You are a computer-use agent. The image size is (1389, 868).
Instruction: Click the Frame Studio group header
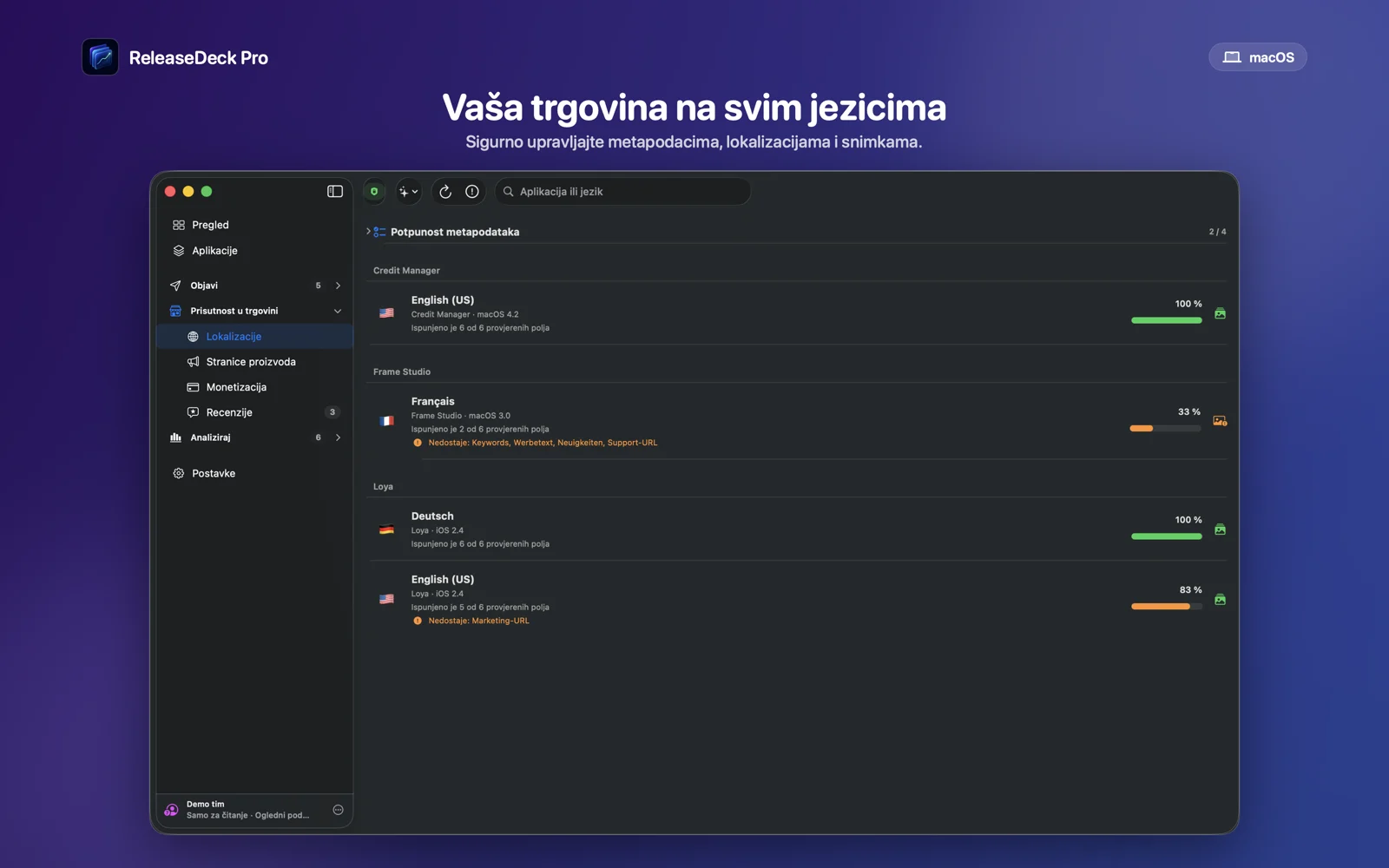point(402,372)
